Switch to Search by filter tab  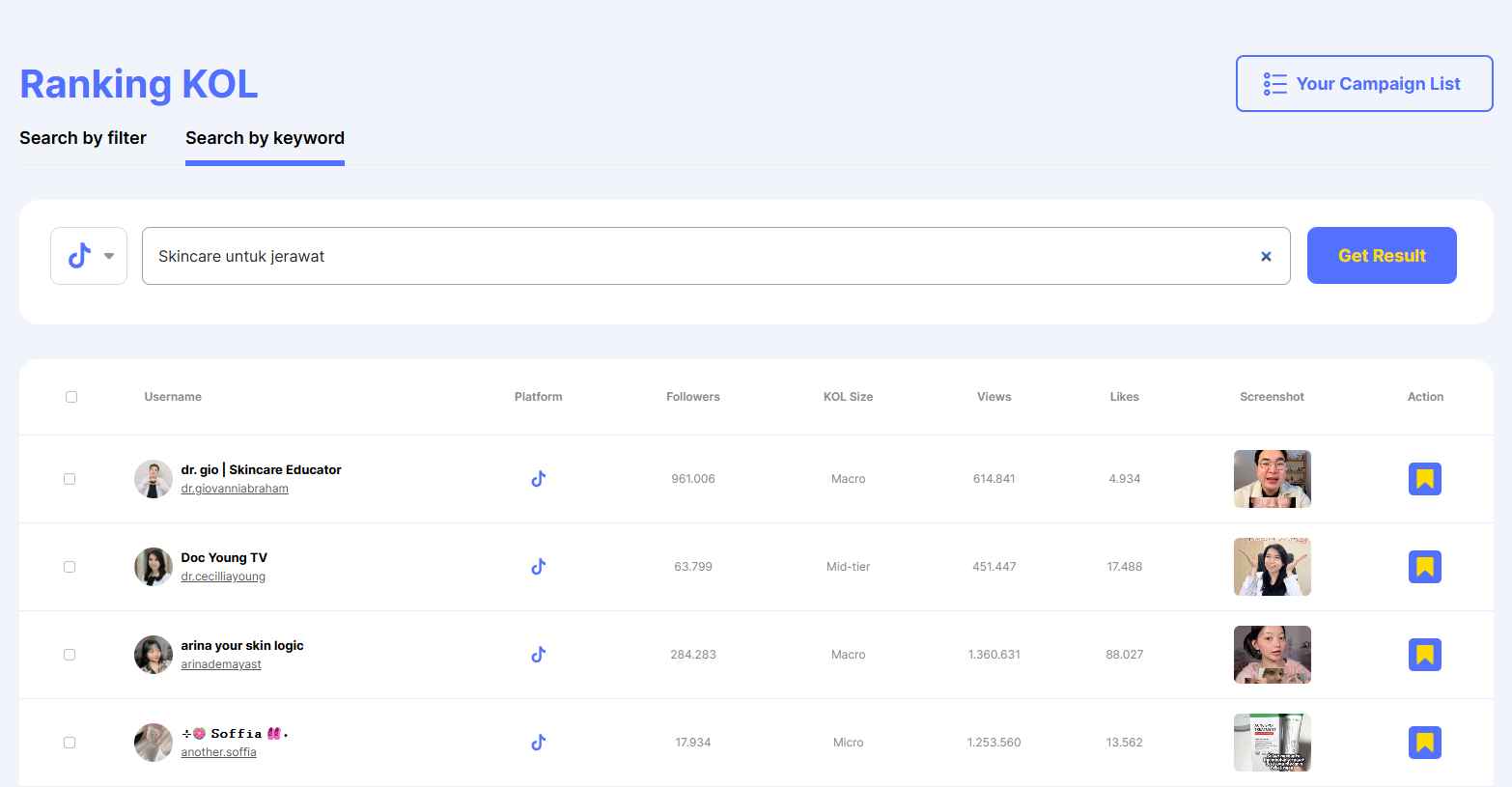pyautogui.click(x=83, y=138)
